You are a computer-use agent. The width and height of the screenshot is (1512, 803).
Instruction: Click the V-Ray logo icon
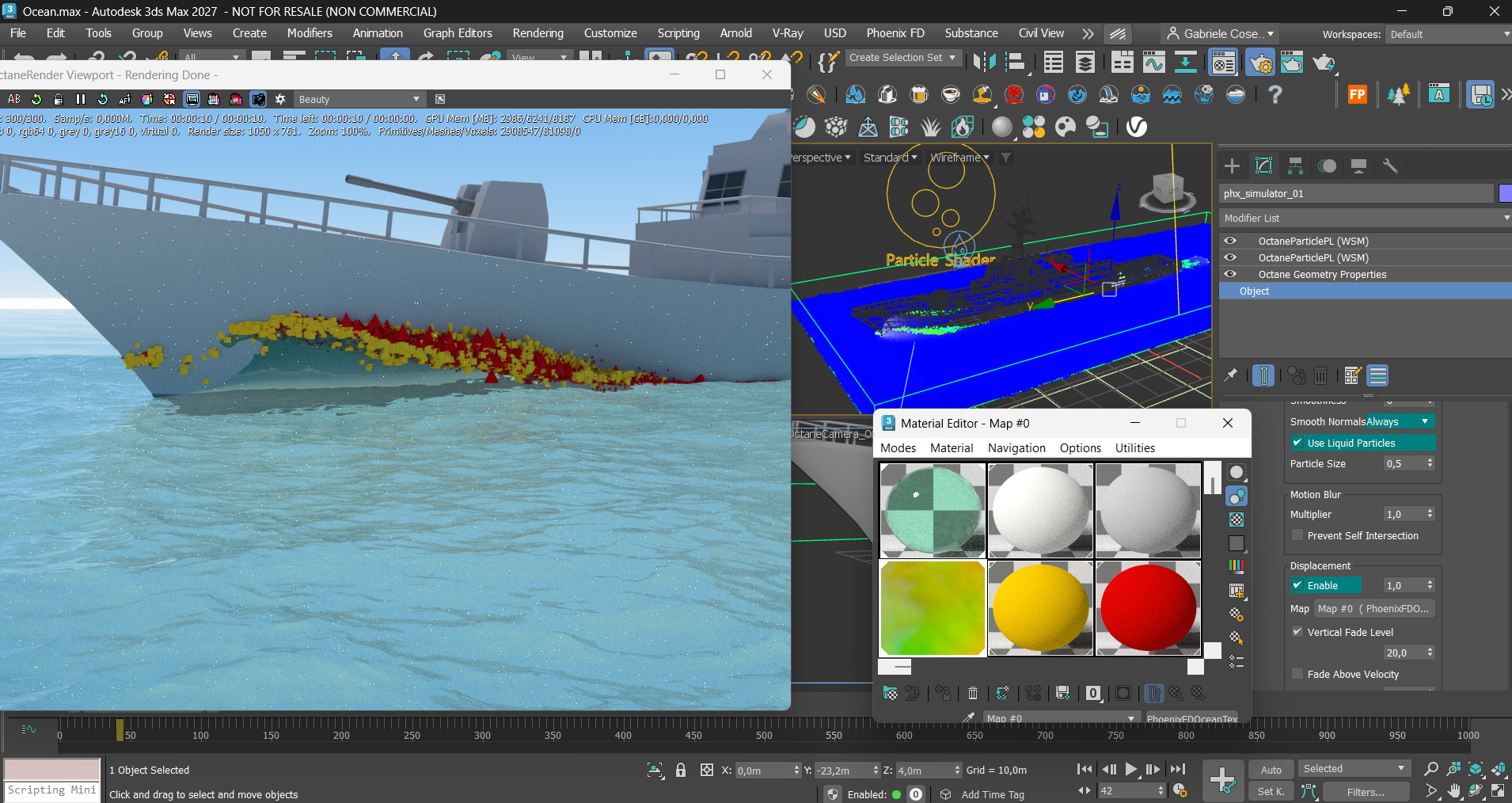pos(1137,127)
